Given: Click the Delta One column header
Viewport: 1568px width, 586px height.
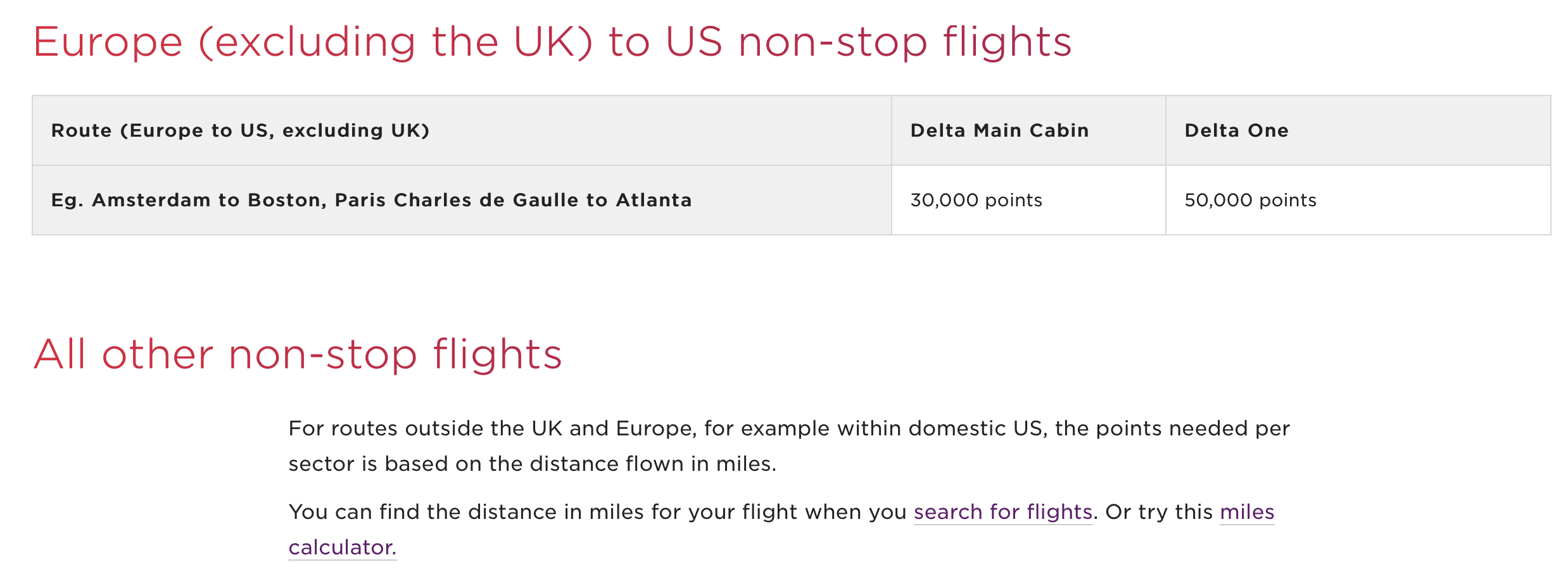Looking at the screenshot, I should pos(1237,130).
